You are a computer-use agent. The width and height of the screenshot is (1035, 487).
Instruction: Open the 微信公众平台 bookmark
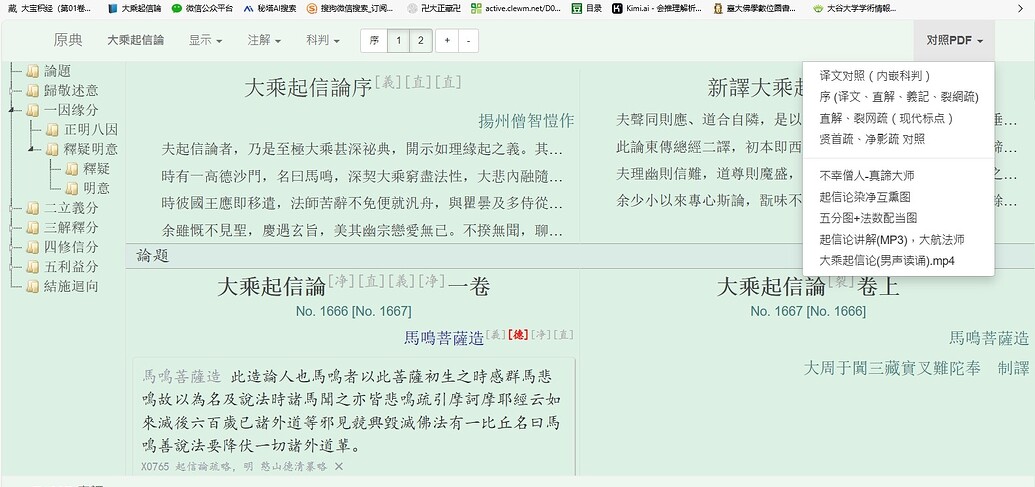click(202, 9)
